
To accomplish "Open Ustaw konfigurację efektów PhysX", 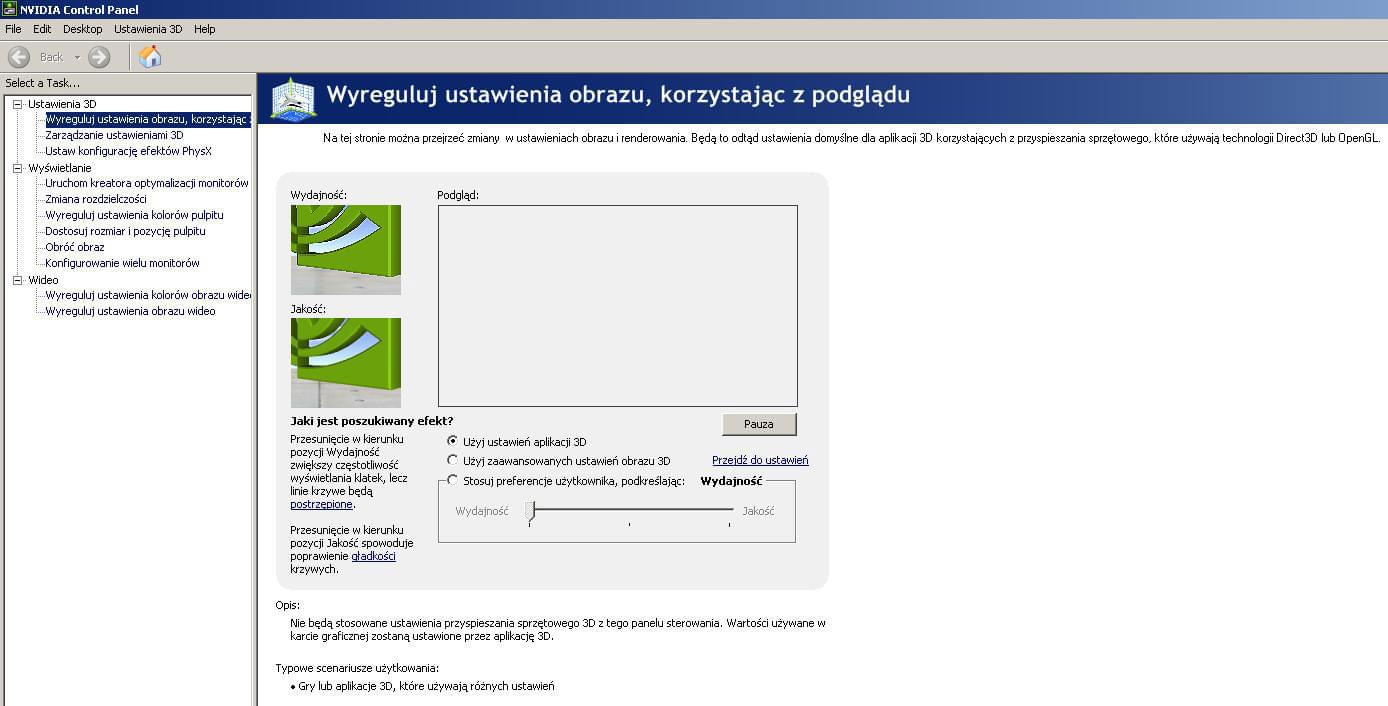I will click(128, 151).
